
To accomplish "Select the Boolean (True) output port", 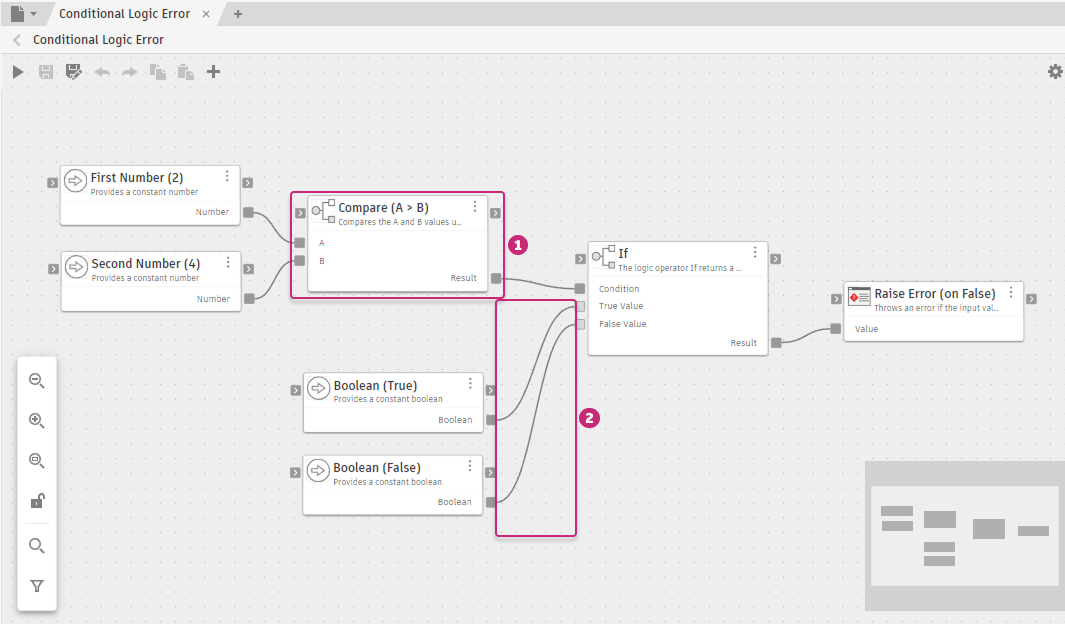I will [491, 420].
